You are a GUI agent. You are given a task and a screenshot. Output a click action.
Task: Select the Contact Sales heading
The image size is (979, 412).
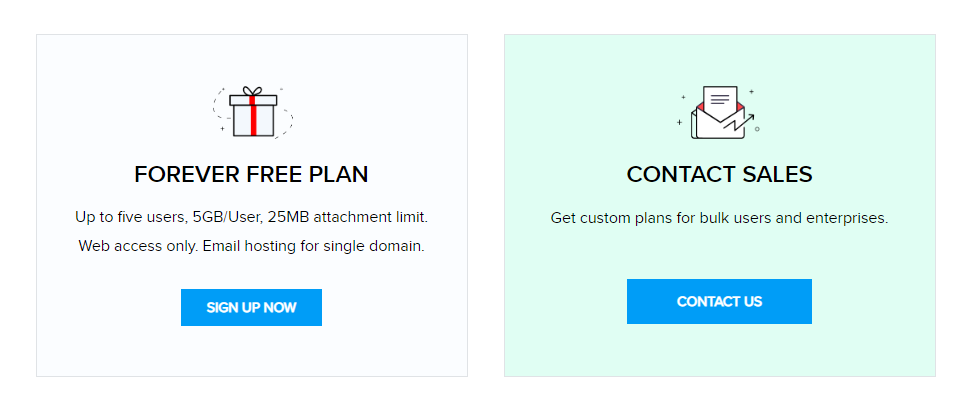(x=719, y=175)
